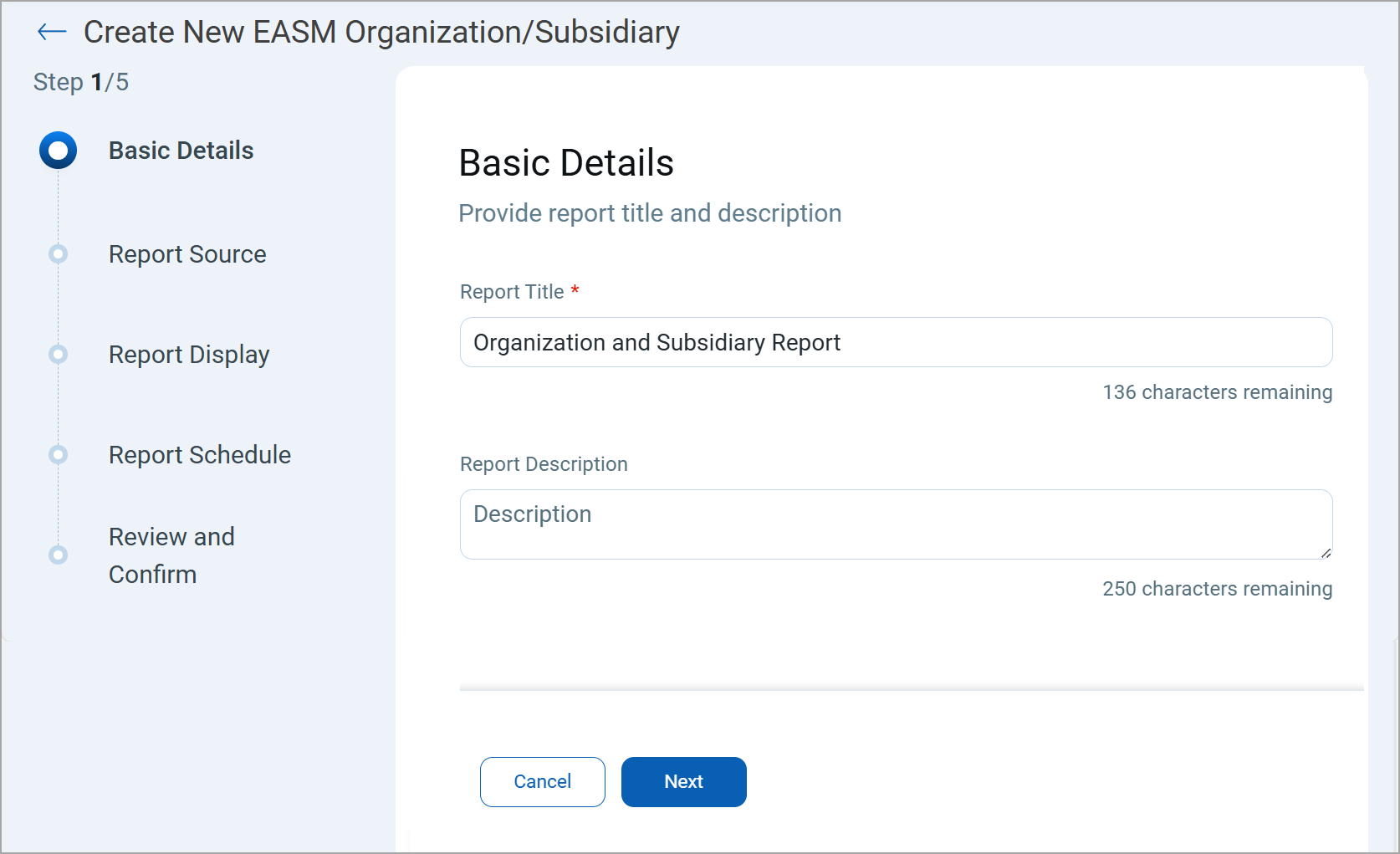The width and height of the screenshot is (1400, 854).
Task: Click the Report Schedule step circle
Action: pyautogui.click(x=58, y=455)
